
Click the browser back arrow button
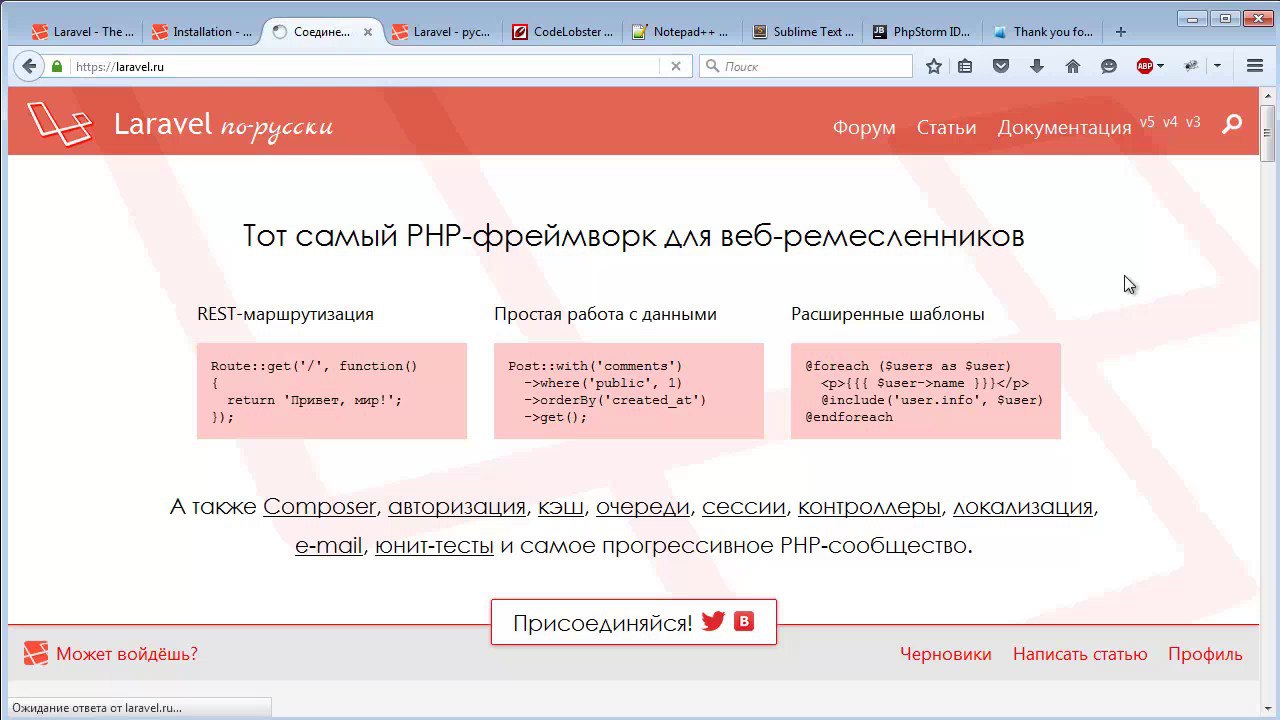tap(29, 66)
